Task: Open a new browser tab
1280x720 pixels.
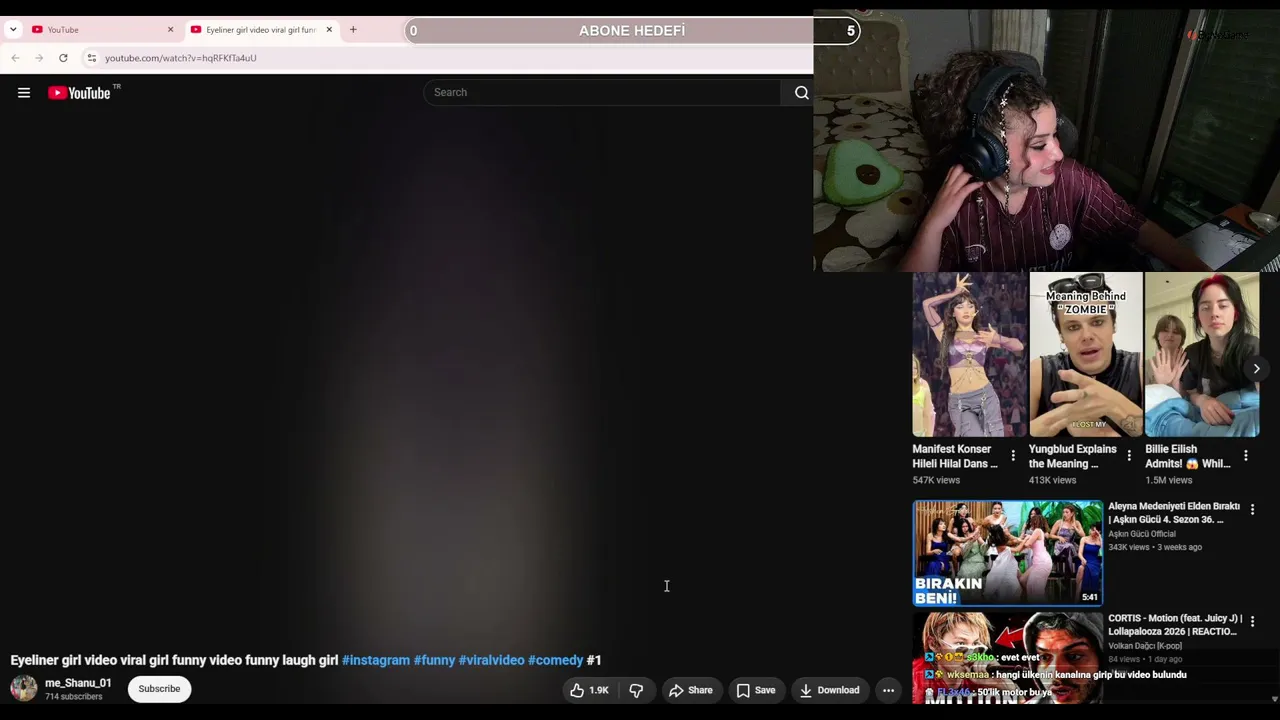Action: point(353,30)
